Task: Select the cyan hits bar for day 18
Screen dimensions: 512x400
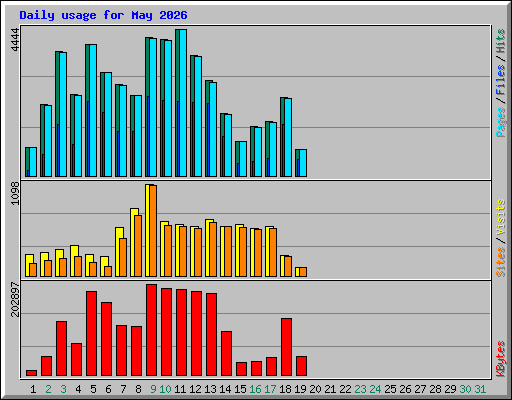Action: coord(288,137)
